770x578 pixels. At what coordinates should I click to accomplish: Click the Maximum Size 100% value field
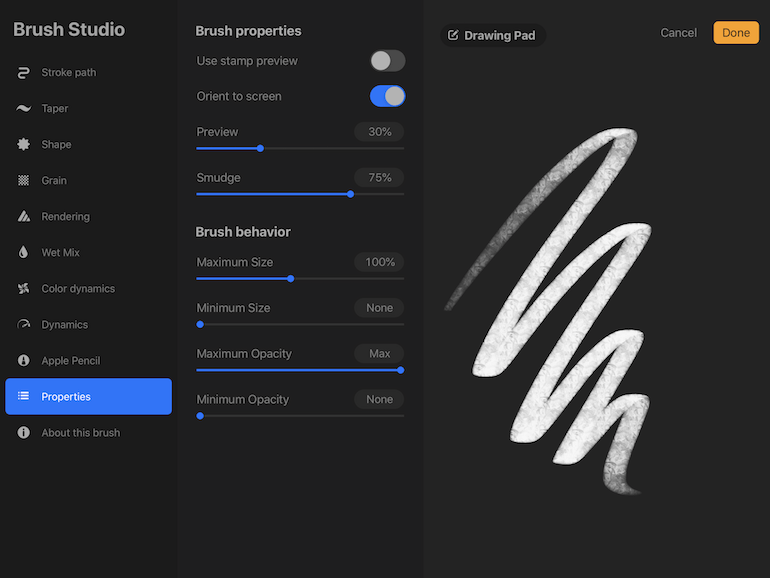tap(379, 262)
